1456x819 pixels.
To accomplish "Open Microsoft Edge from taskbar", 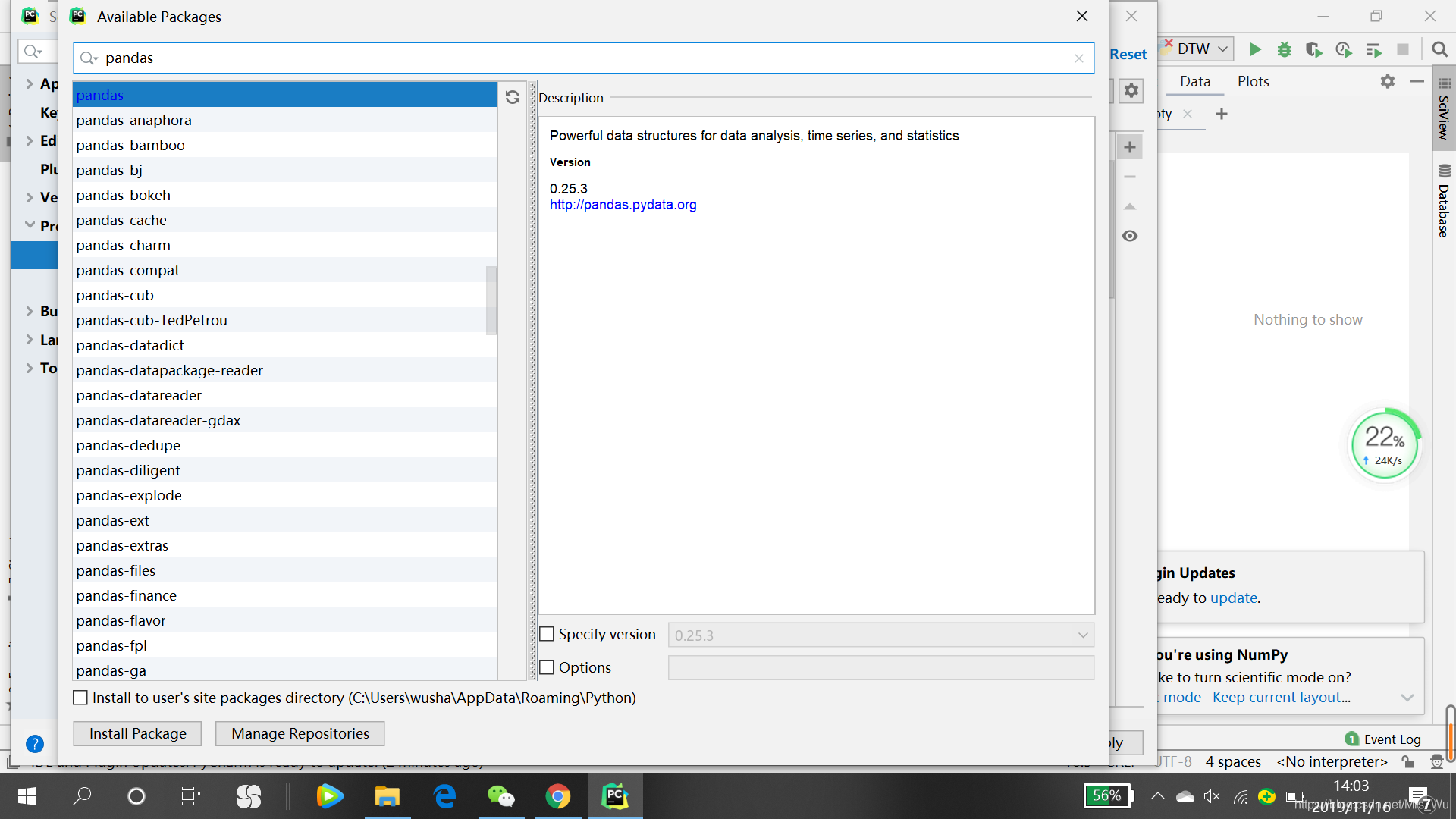I will click(x=444, y=796).
